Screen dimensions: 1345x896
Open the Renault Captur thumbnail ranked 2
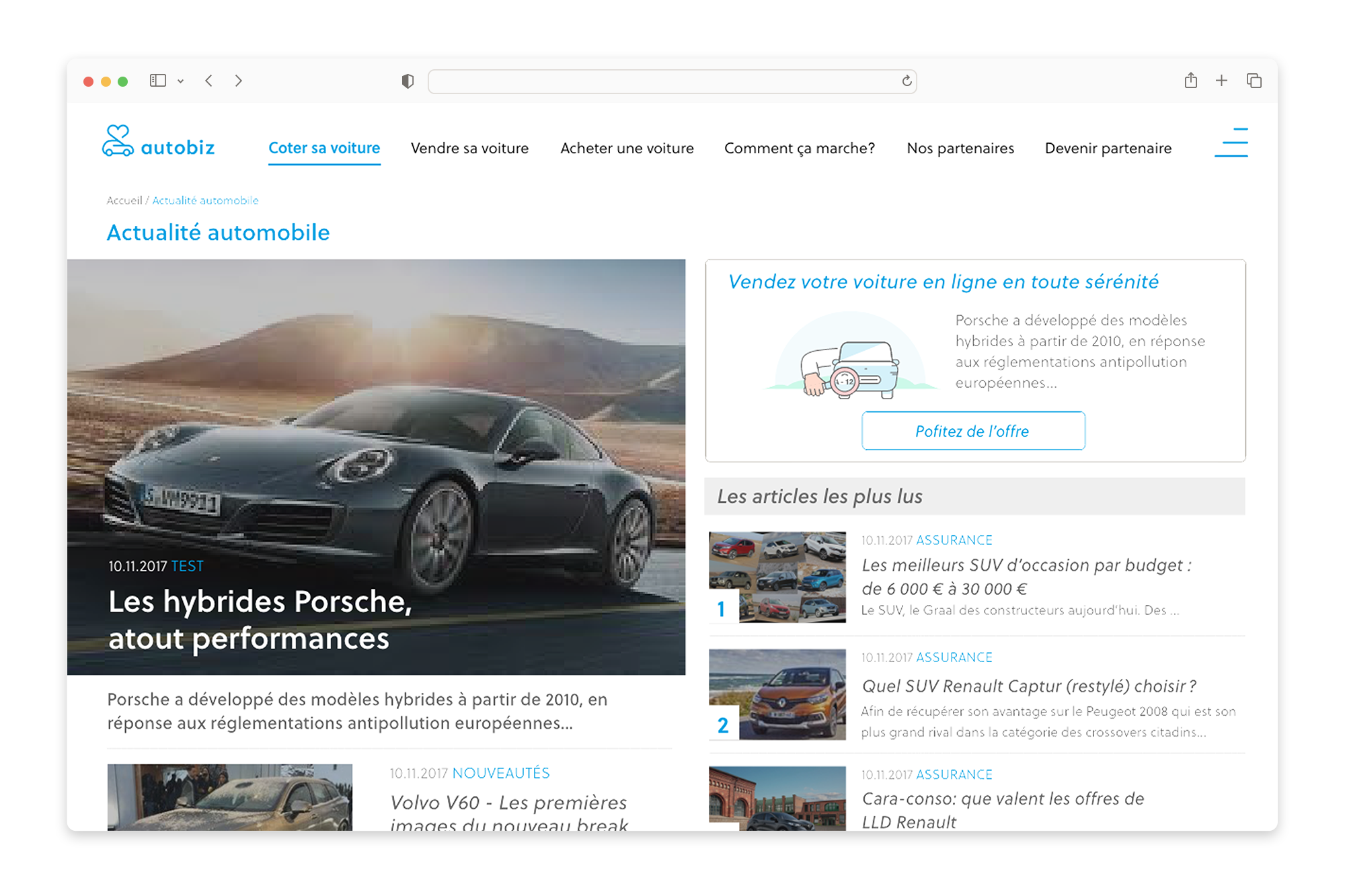pos(777,694)
